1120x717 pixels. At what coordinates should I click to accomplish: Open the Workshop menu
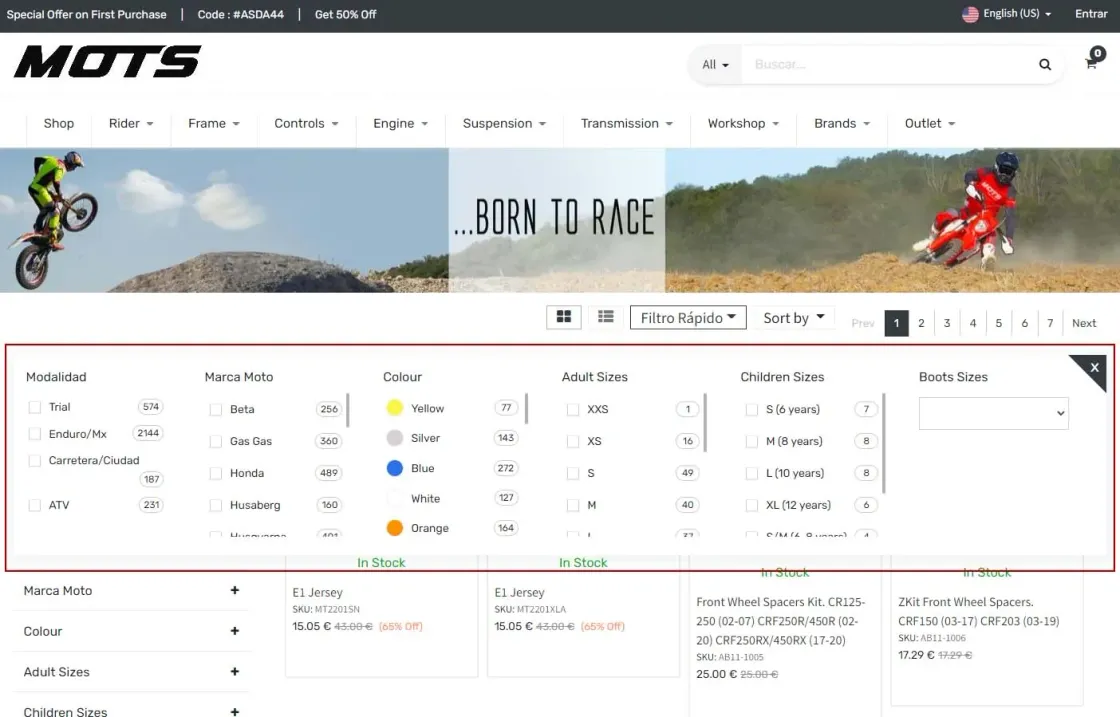[743, 124]
